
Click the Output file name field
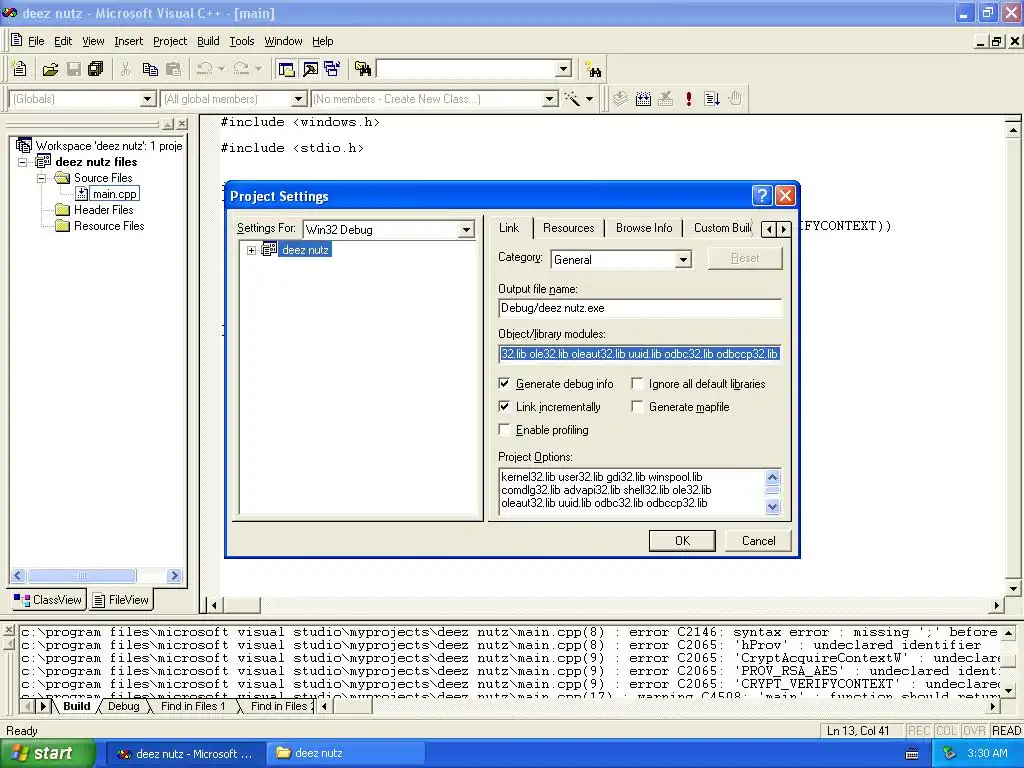tap(639, 308)
